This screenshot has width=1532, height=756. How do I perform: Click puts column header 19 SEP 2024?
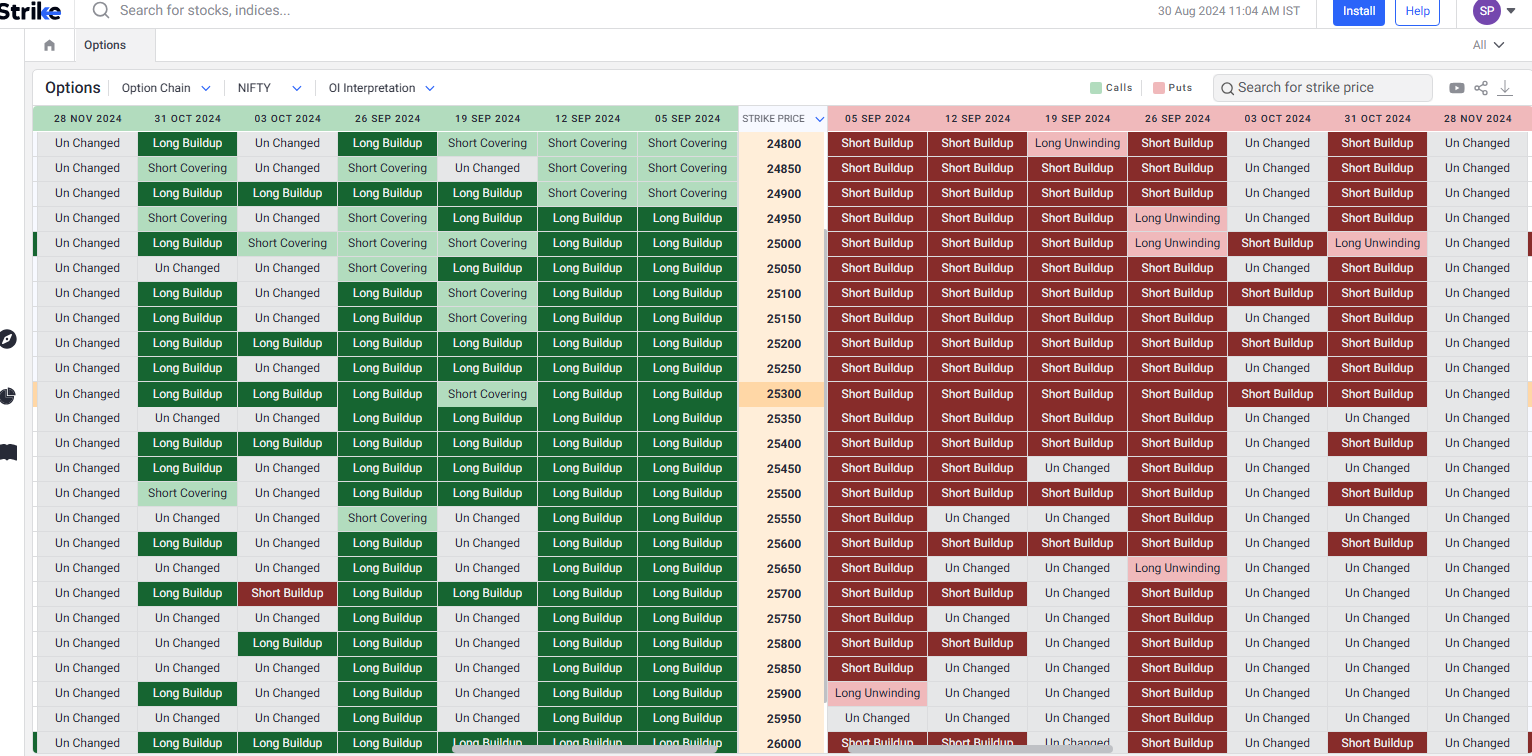click(1078, 119)
